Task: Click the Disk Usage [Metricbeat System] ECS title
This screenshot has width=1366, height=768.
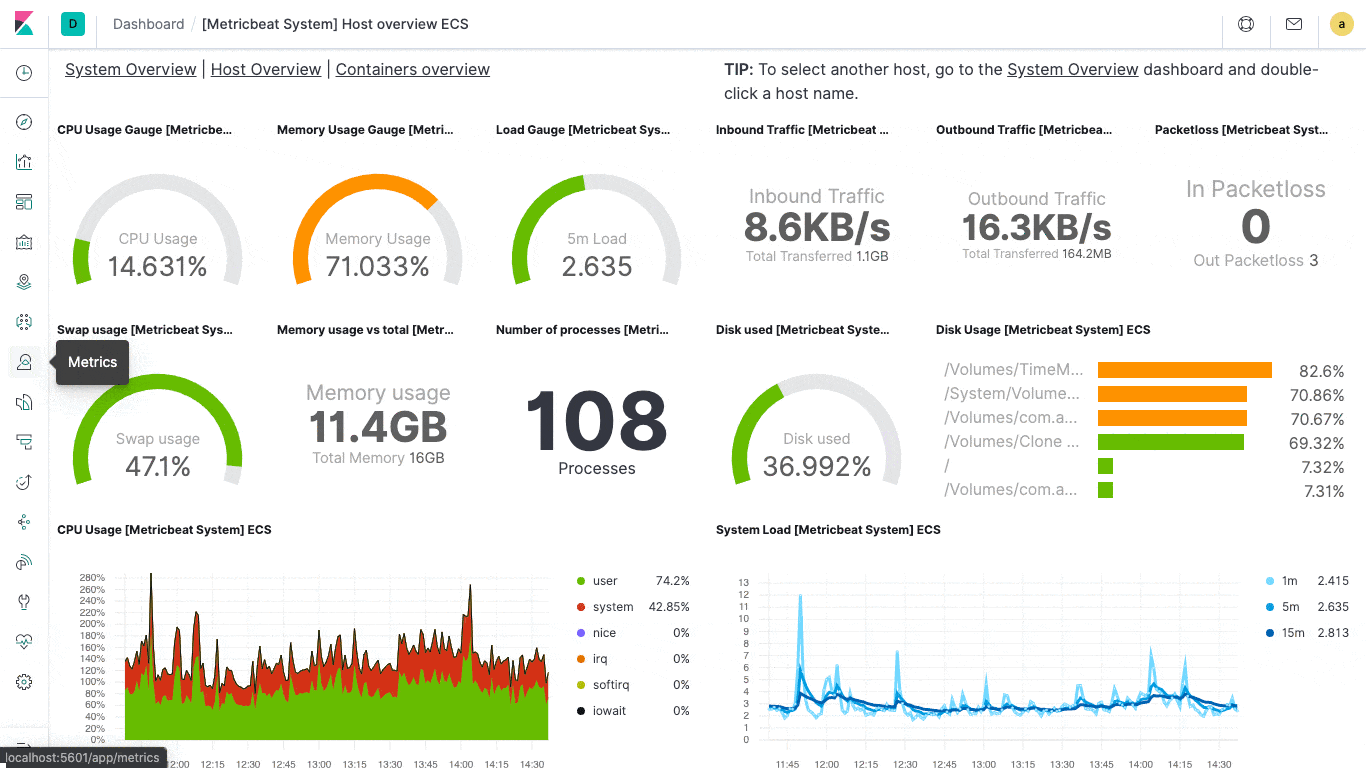Action: click(1043, 330)
